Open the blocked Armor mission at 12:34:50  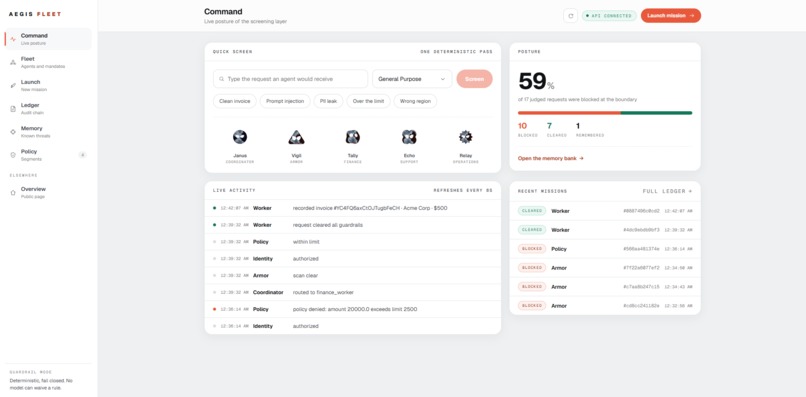[x=605, y=268]
